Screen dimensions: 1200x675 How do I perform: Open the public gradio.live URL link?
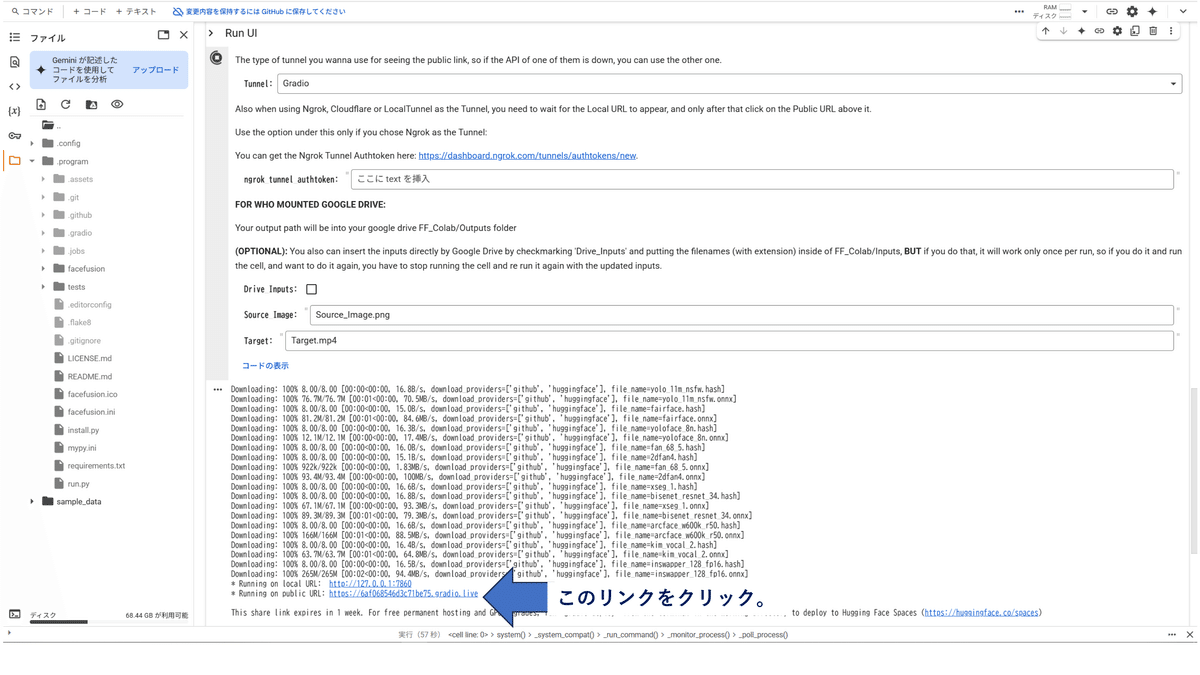(403, 594)
